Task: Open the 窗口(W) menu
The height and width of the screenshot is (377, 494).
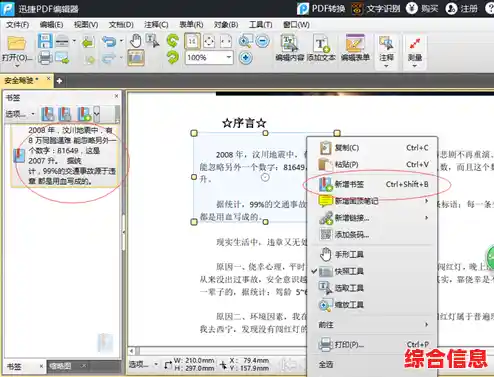Action: click(x=296, y=25)
